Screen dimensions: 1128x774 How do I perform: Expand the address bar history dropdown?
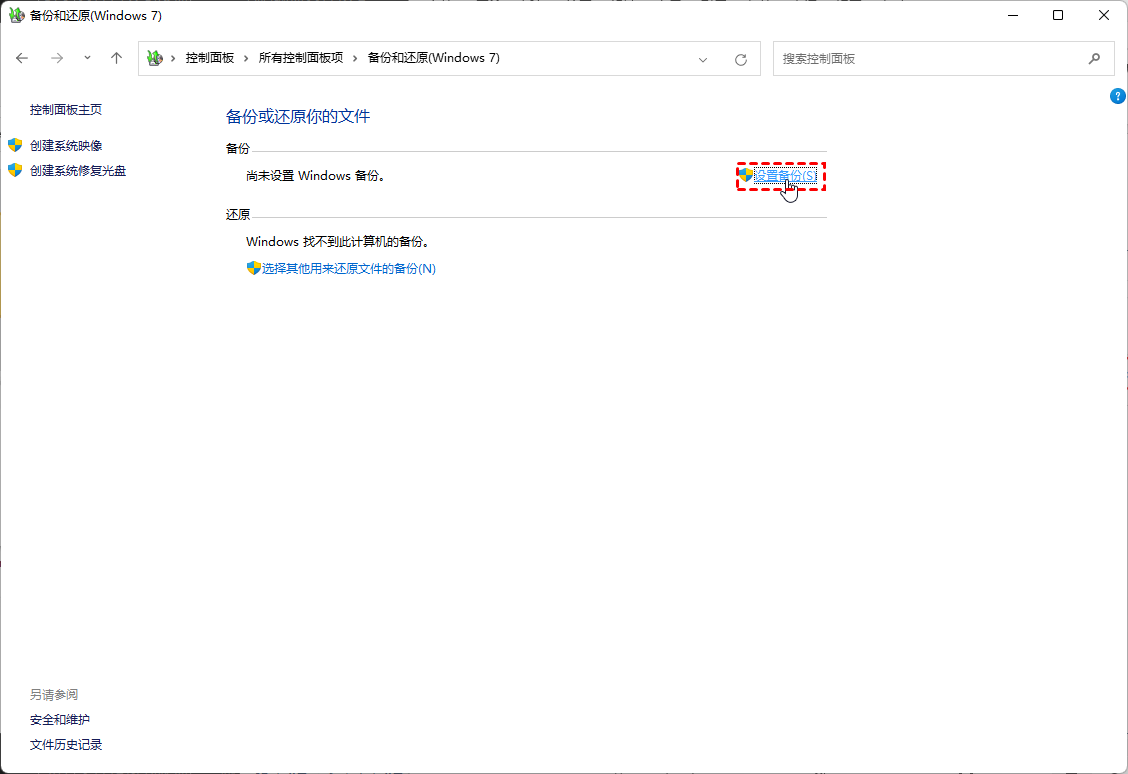pos(703,59)
